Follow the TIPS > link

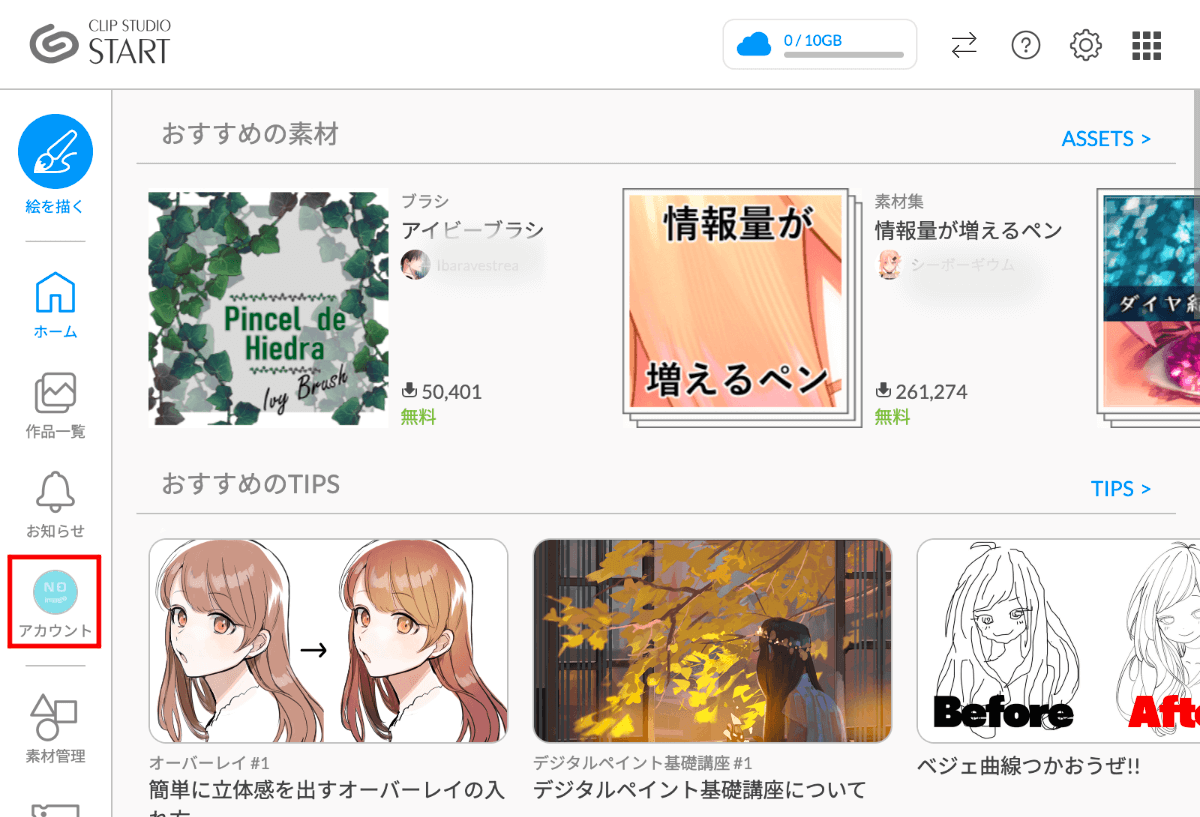click(x=1120, y=489)
